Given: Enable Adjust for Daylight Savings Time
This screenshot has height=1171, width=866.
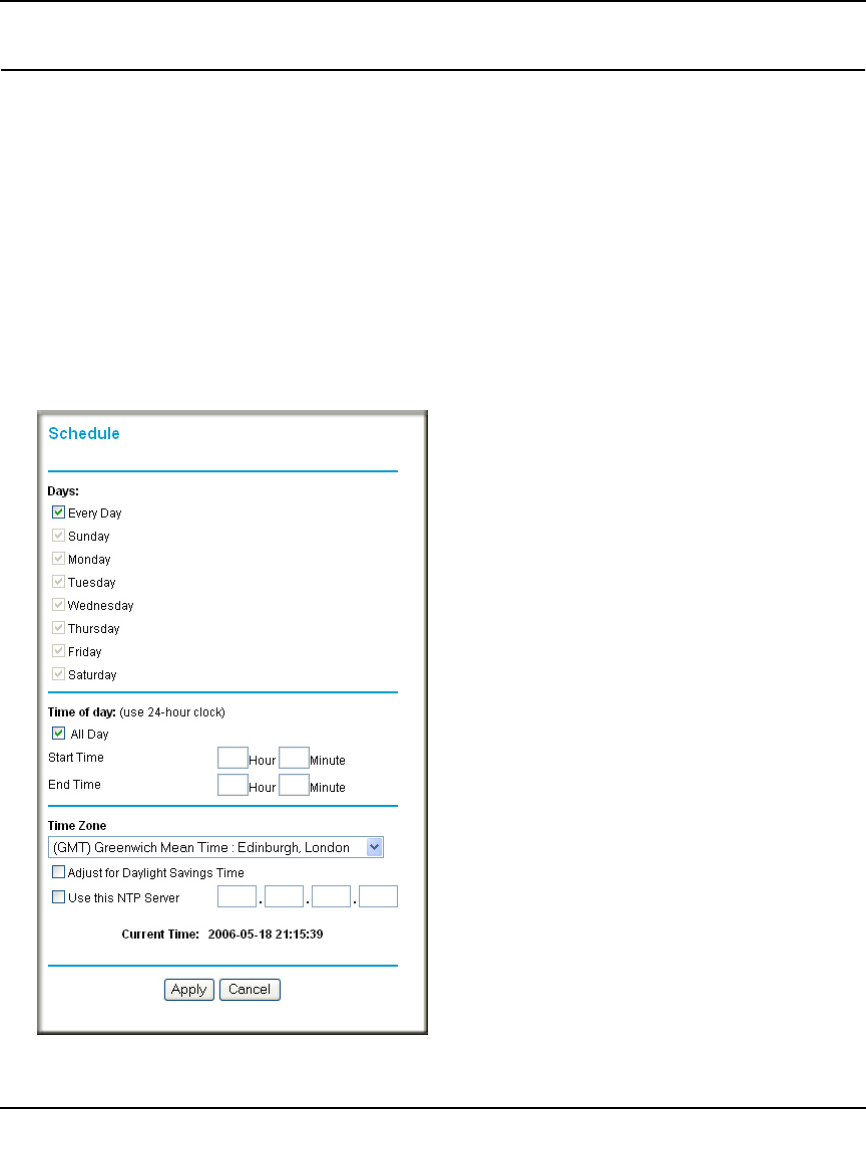Looking at the screenshot, I should [58, 872].
